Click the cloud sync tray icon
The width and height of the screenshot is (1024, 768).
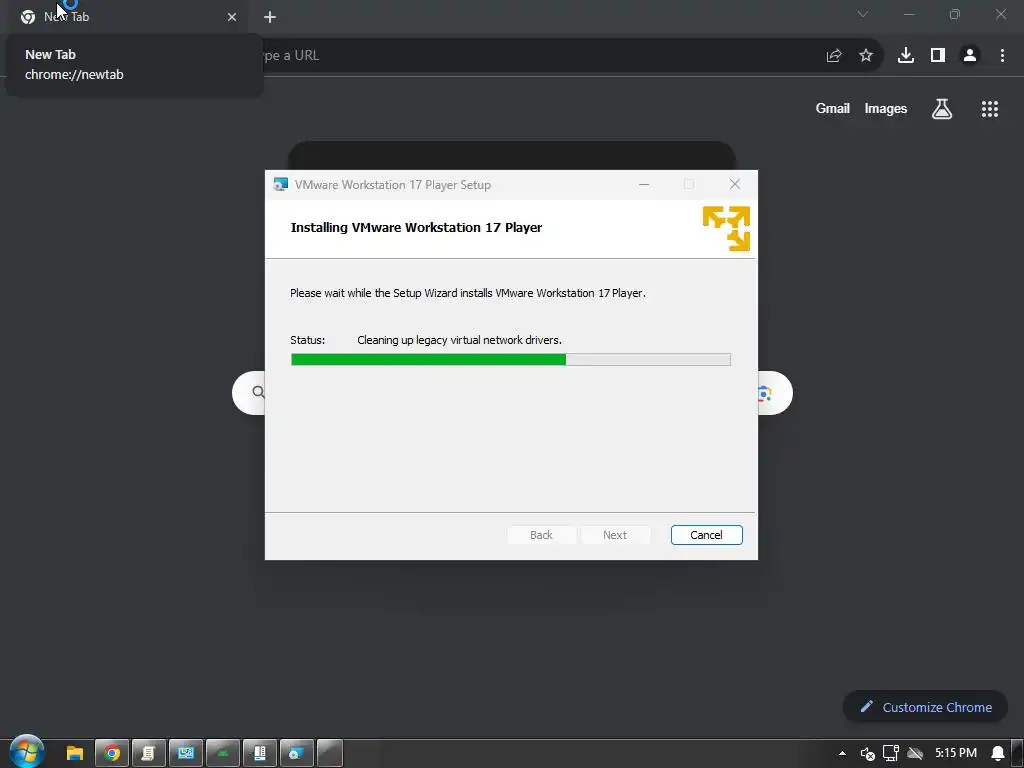(x=915, y=754)
